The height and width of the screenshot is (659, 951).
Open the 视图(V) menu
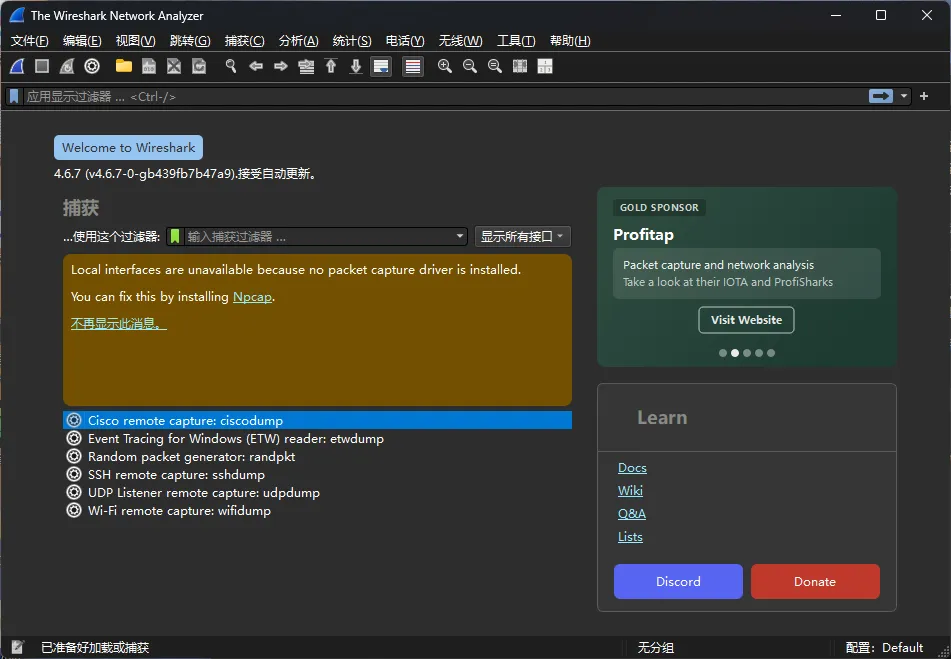[135, 41]
